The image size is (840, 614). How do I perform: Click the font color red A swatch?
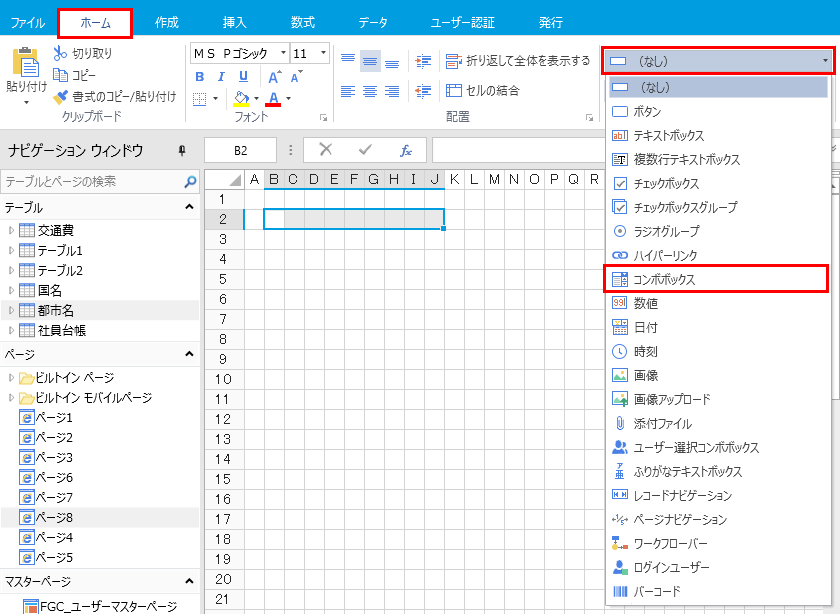pos(273,98)
